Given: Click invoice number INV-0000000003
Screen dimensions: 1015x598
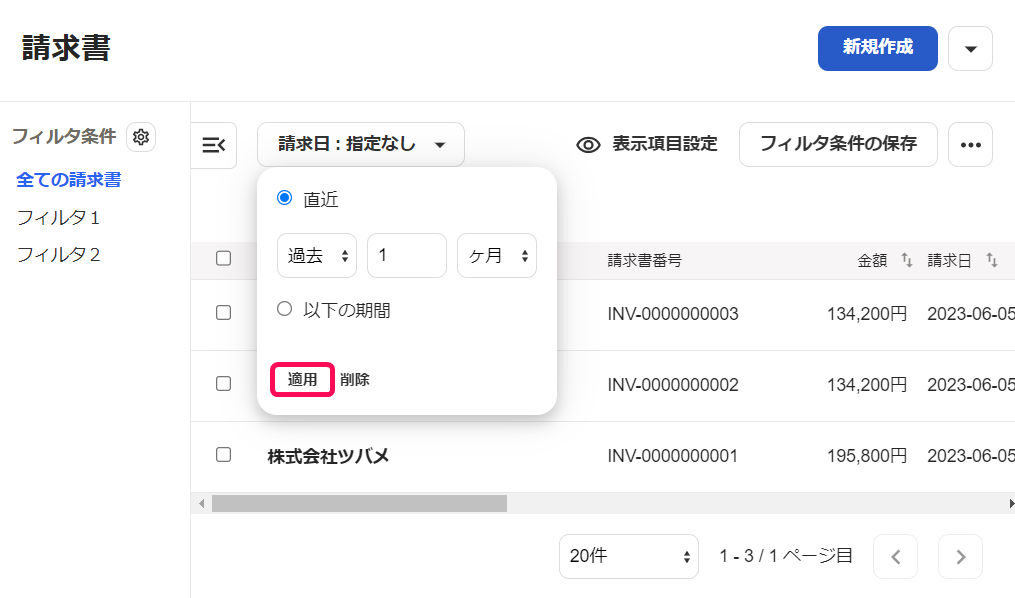Looking at the screenshot, I should point(673,314).
